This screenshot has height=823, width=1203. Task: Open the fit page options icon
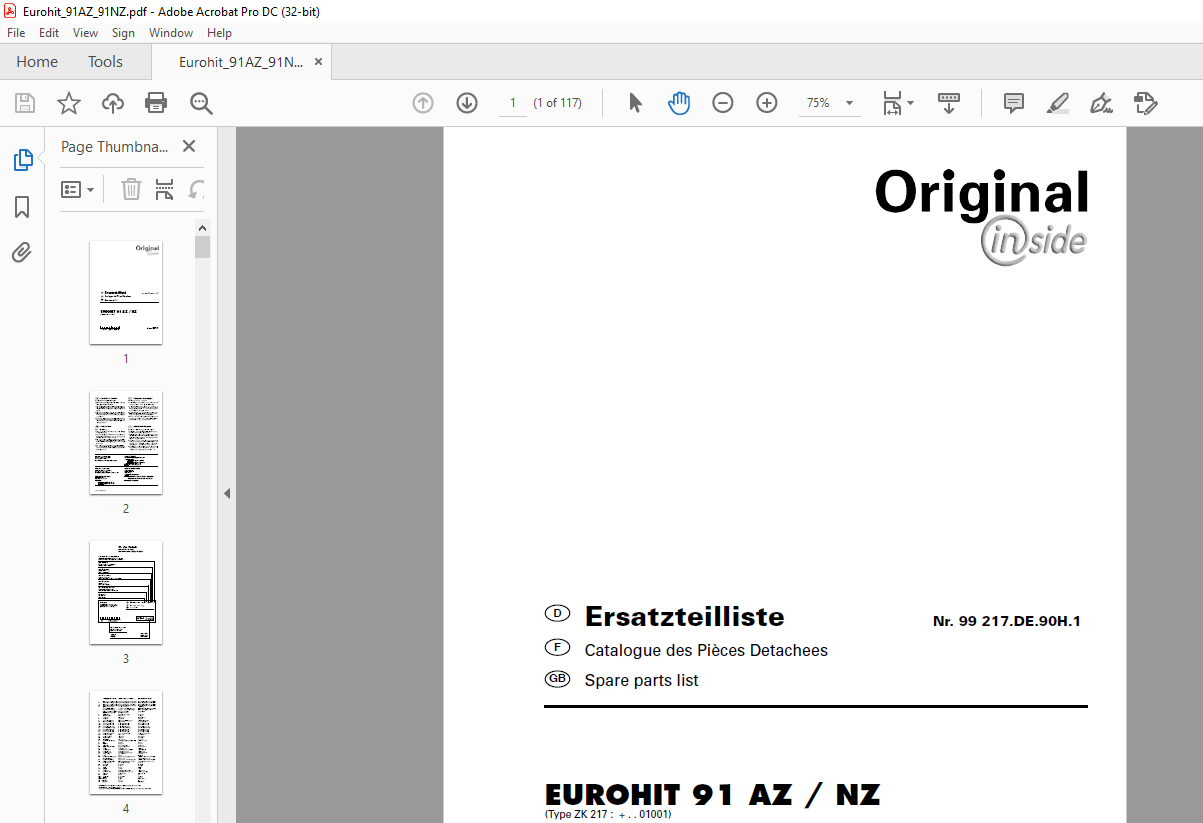tap(897, 103)
